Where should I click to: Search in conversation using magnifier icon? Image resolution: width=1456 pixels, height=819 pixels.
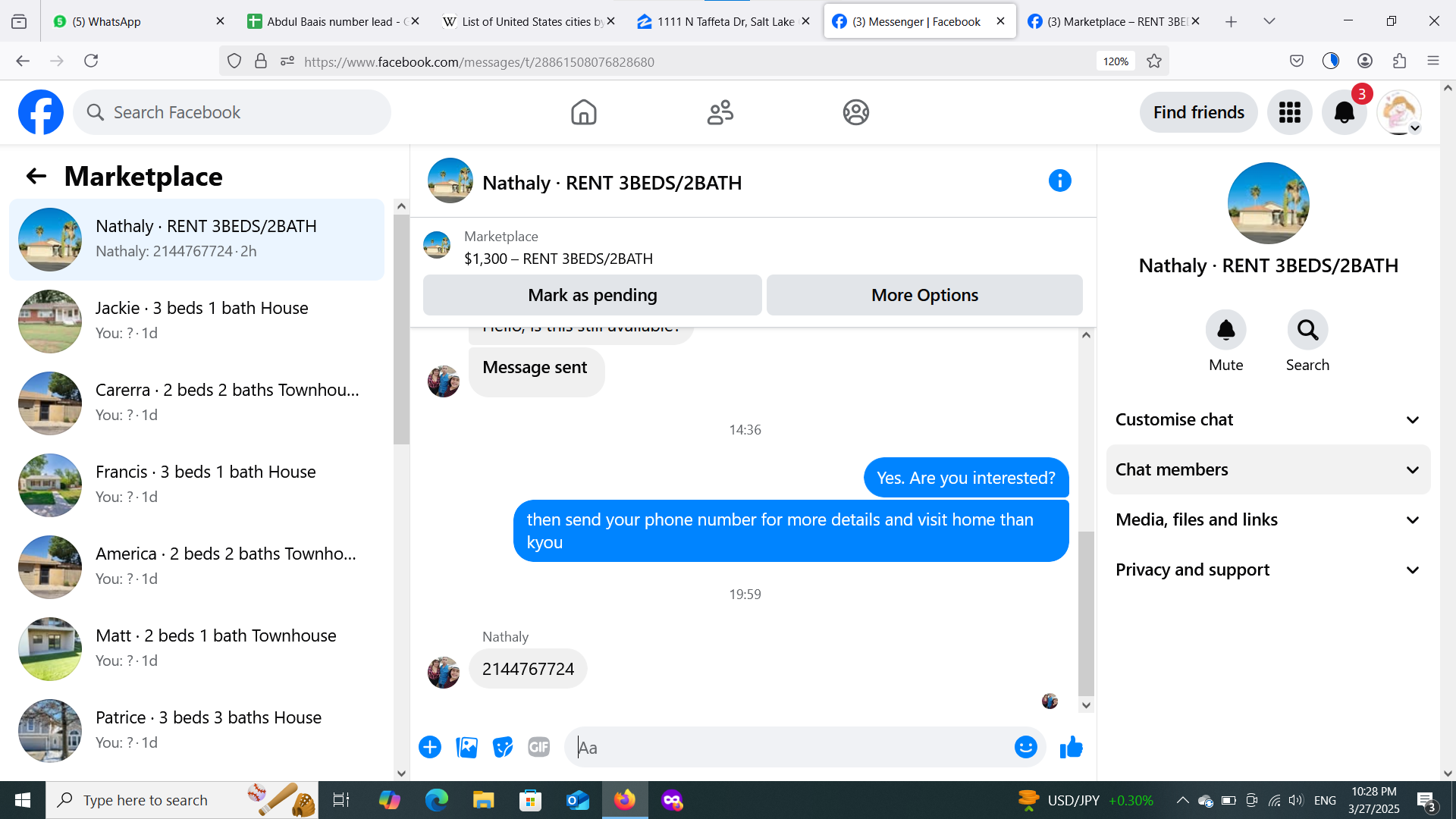(1308, 330)
